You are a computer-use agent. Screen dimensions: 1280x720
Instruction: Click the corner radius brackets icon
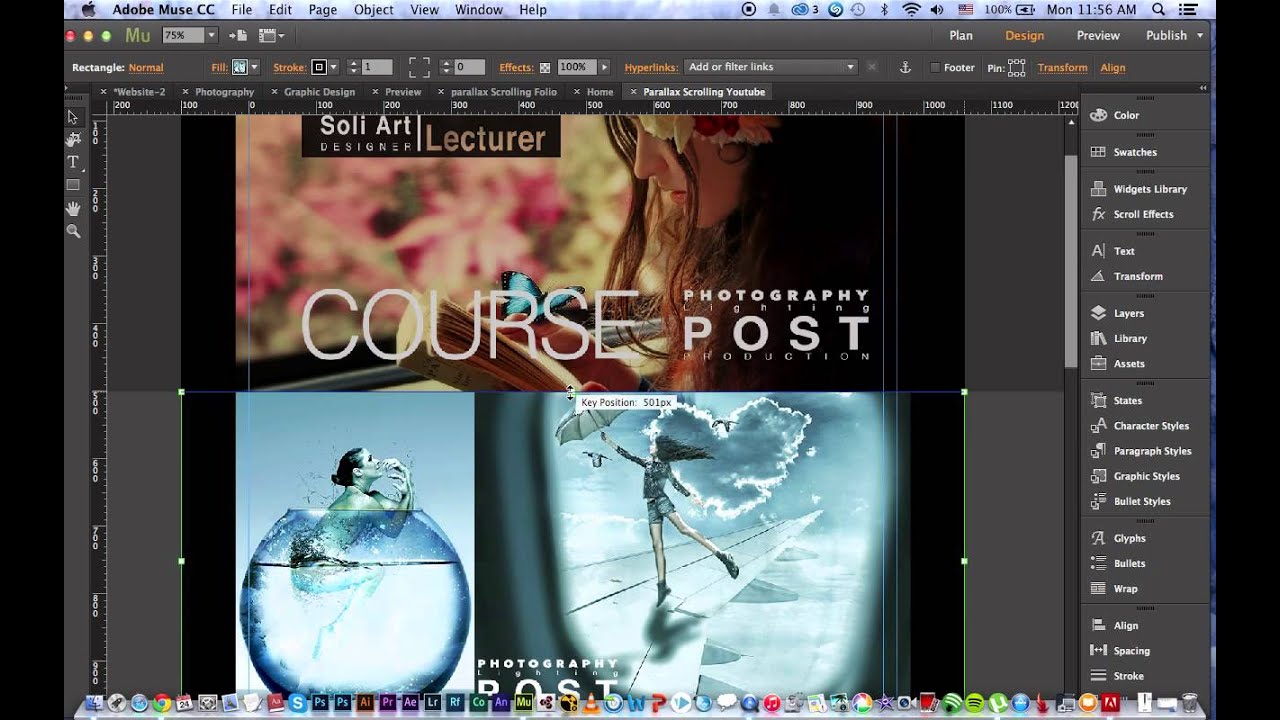click(x=419, y=67)
